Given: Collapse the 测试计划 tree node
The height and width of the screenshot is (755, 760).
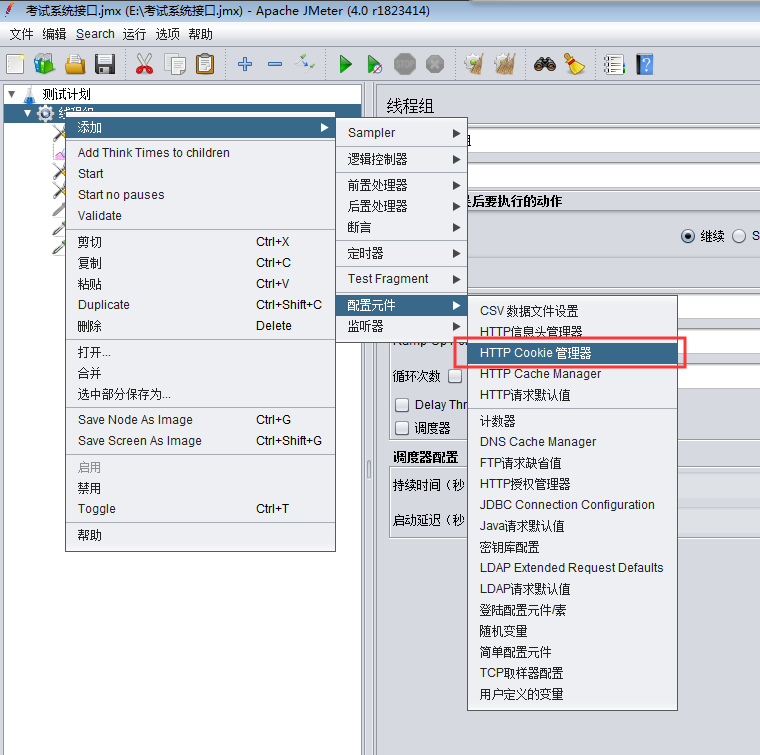Looking at the screenshot, I should tap(12, 94).
